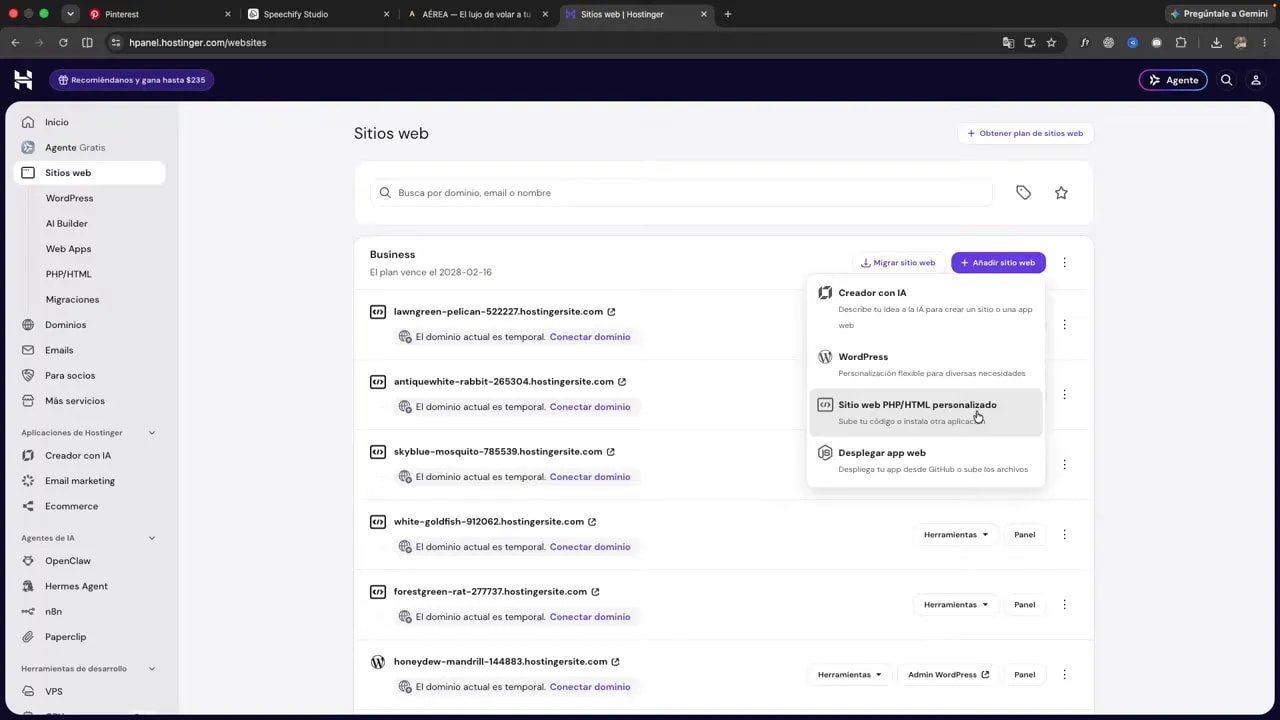The height and width of the screenshot is (720, 1280).
Task: Click Añadir sitio web button
Action: [998, 263]
